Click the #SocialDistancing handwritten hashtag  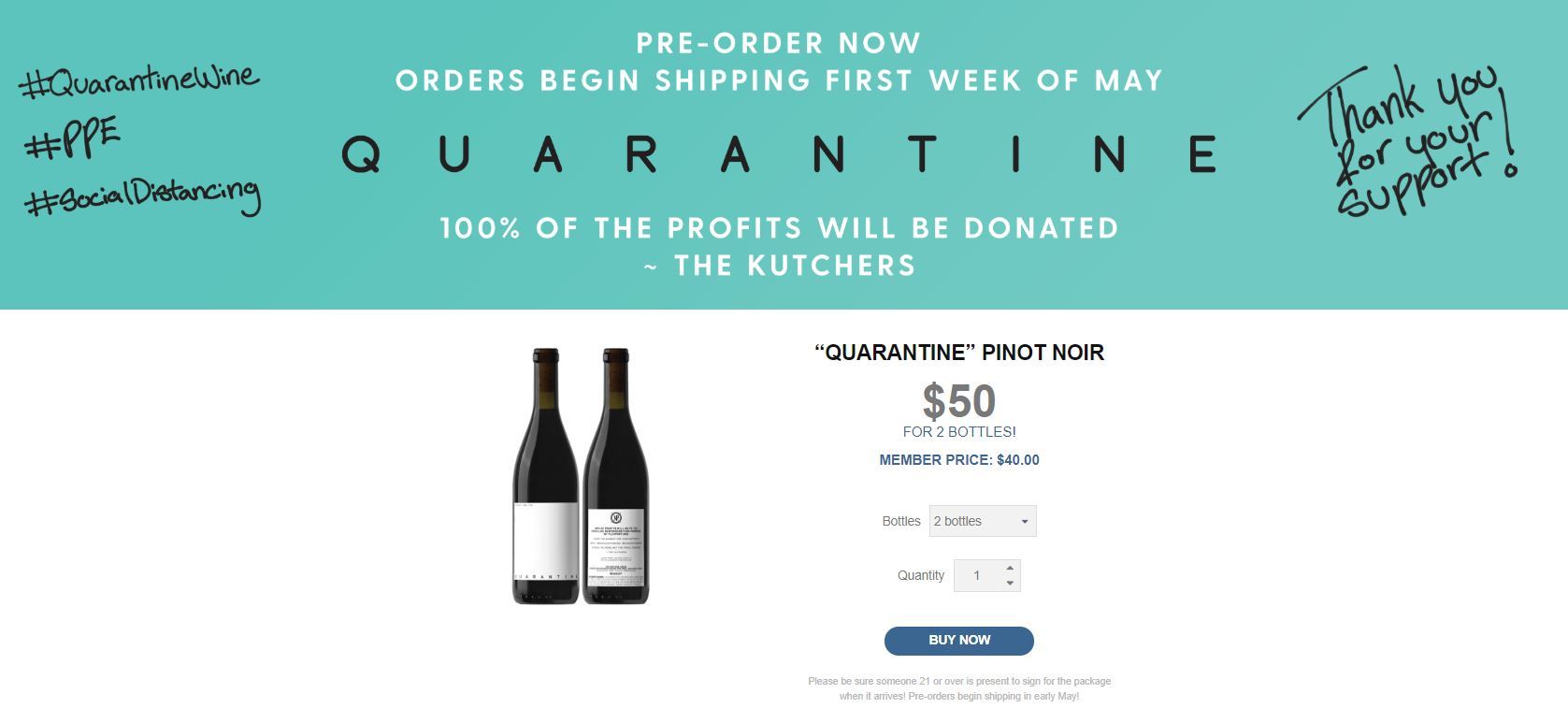click(142, 196)
